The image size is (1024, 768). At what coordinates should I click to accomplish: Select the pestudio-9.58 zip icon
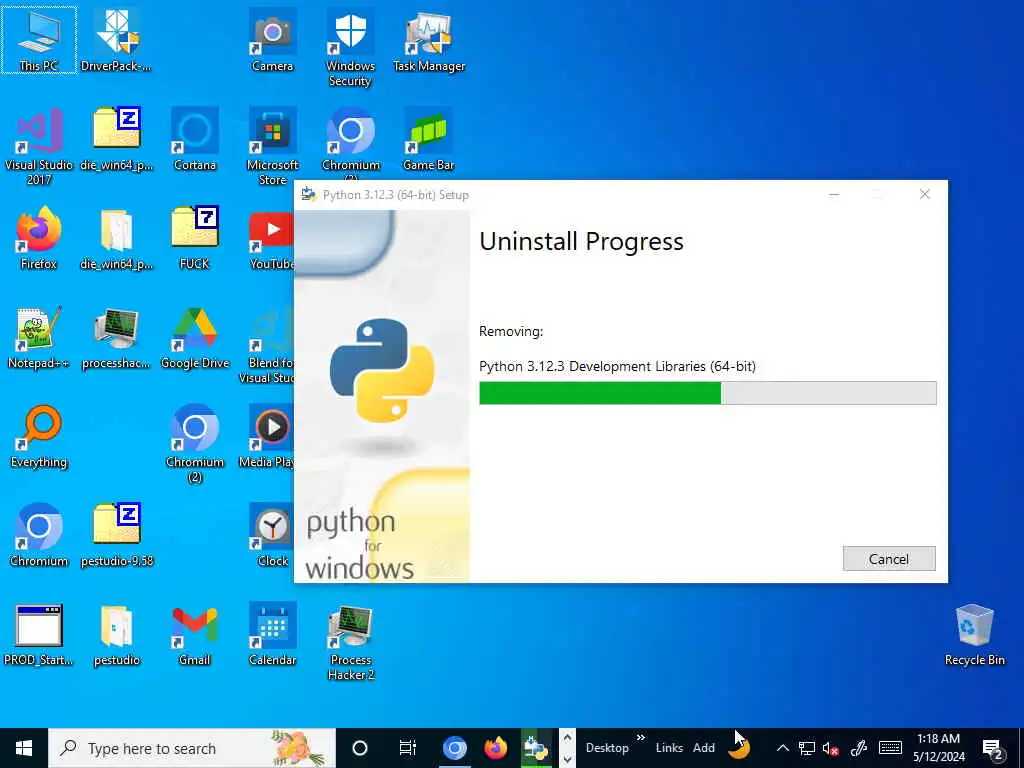tap(116, 536)
